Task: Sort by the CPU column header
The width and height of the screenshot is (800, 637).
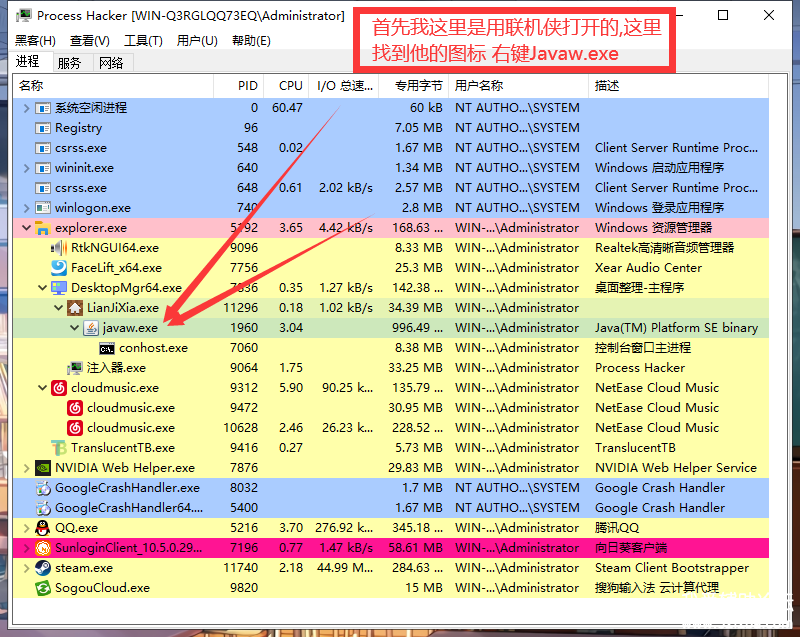Action: tap(290, 86)
